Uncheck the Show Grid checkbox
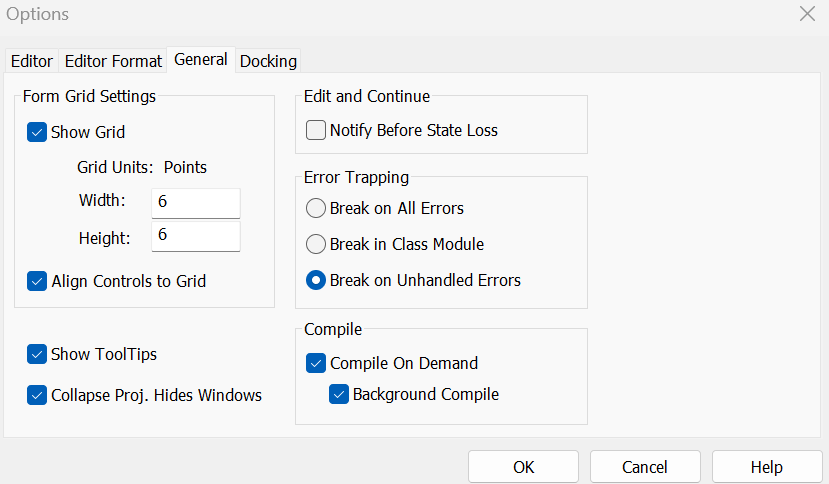Image resolution: width=829 pixels, height=484 pixels. pos(38,132)
